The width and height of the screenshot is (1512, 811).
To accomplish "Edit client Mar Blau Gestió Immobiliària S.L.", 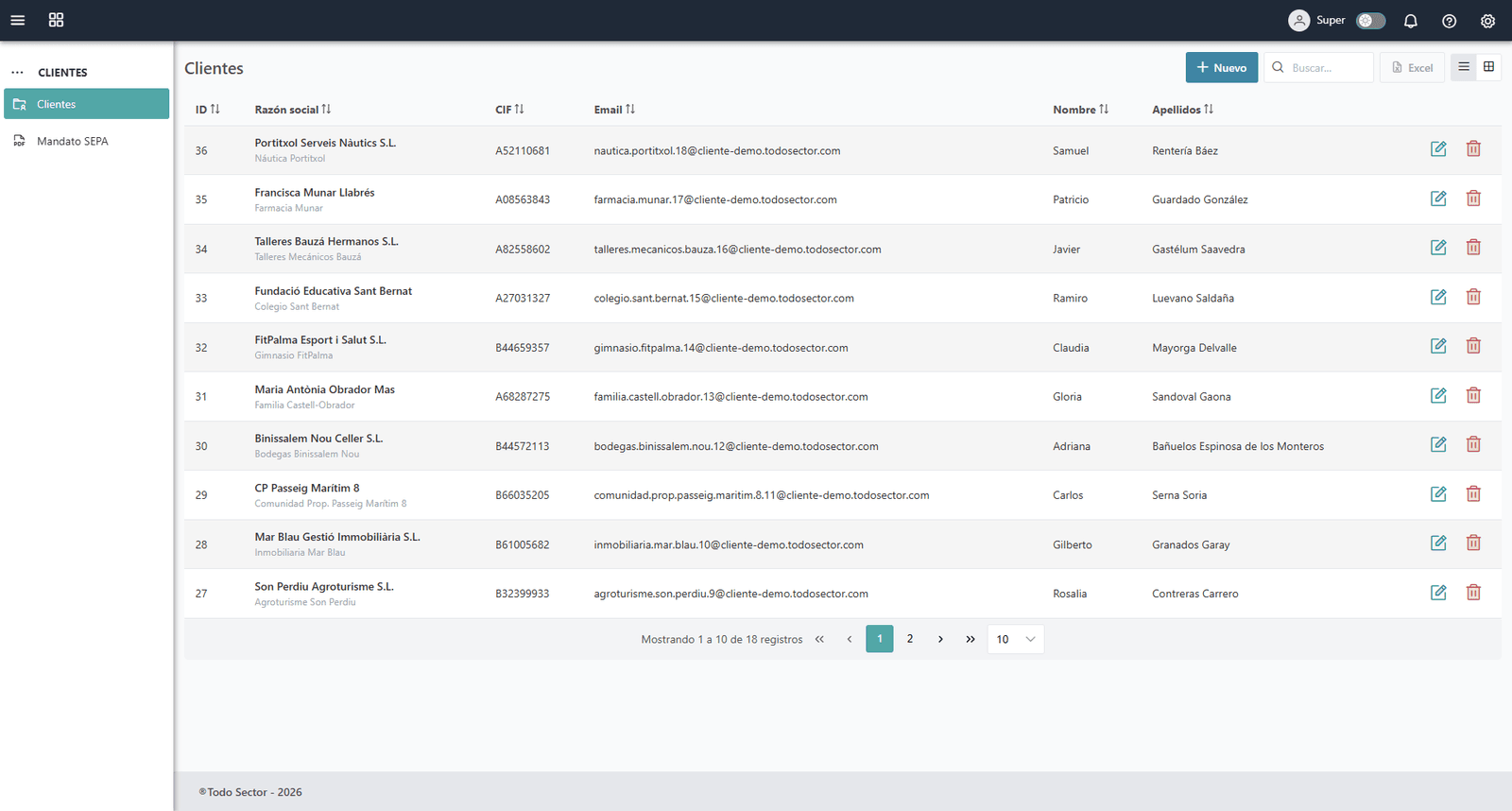I will click(x=1438, y=543).
